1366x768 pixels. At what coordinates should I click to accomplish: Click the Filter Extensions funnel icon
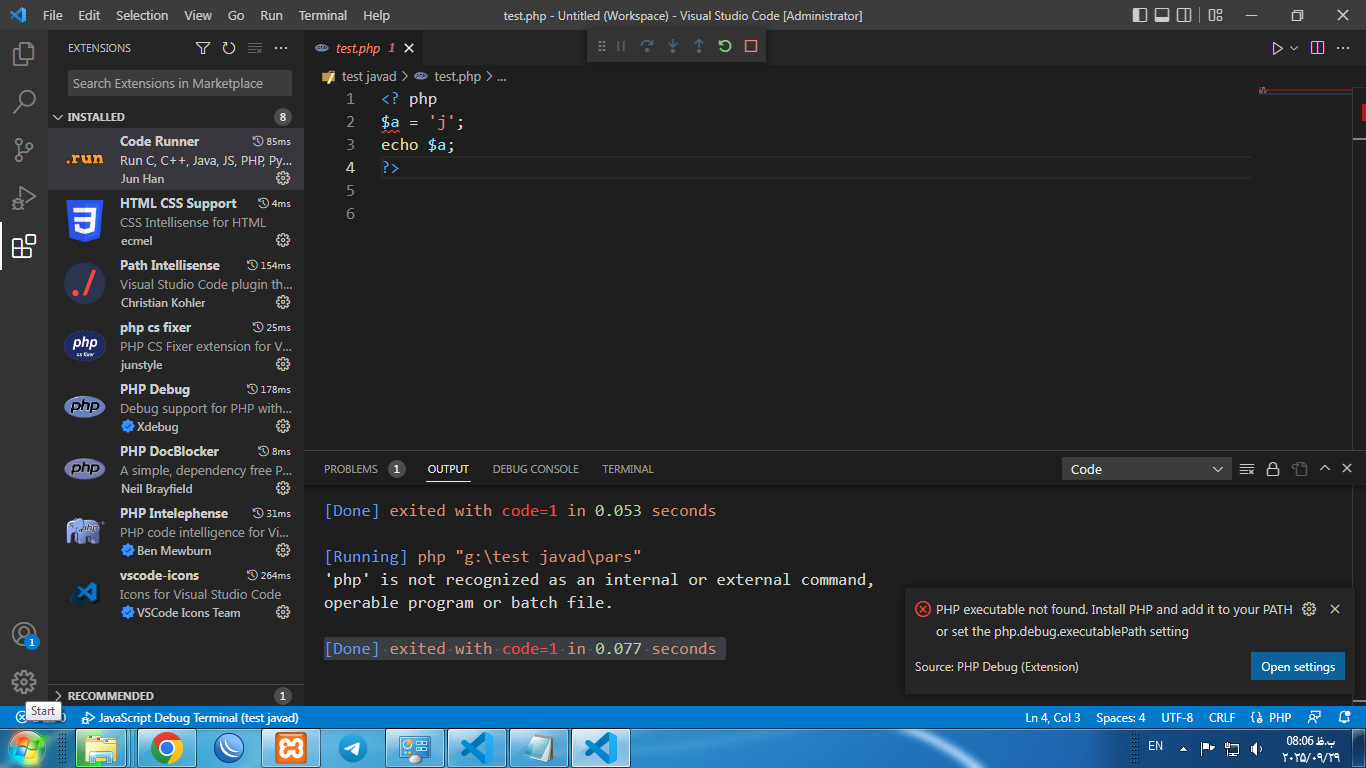(203, 48)
